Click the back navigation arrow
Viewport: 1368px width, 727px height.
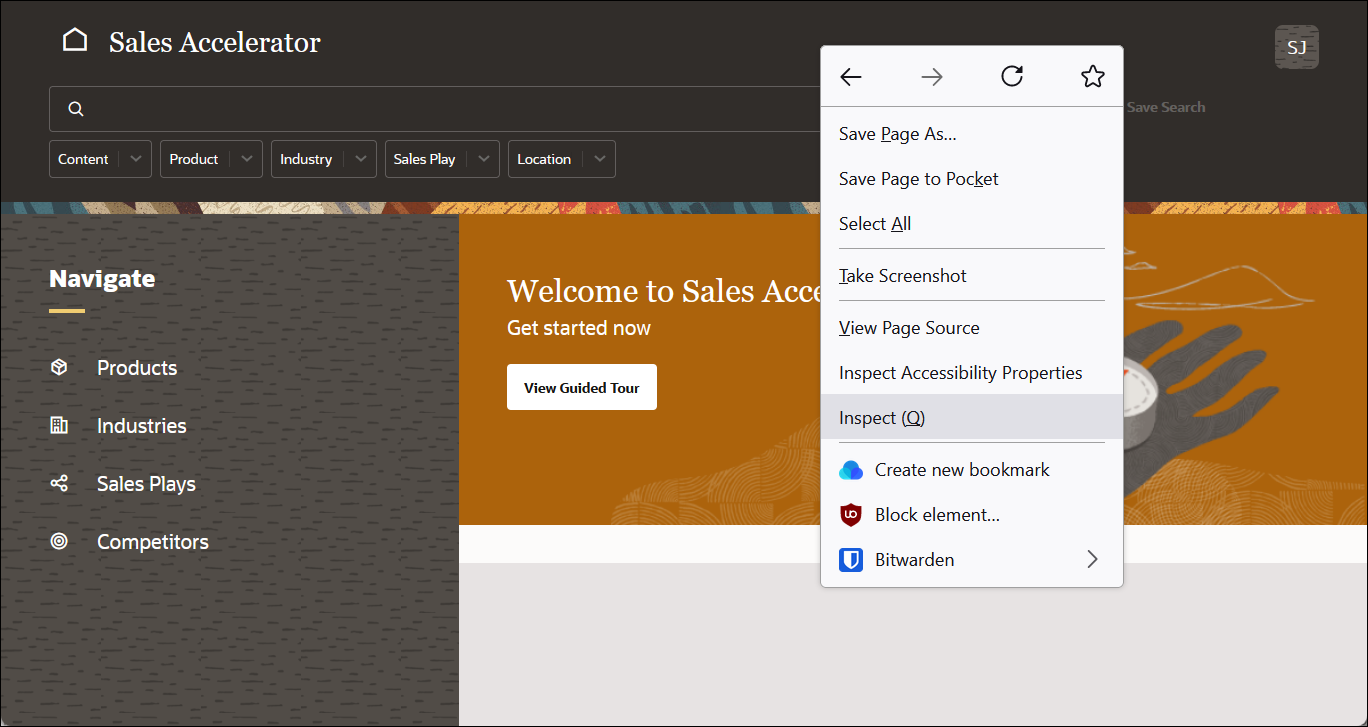850,76
